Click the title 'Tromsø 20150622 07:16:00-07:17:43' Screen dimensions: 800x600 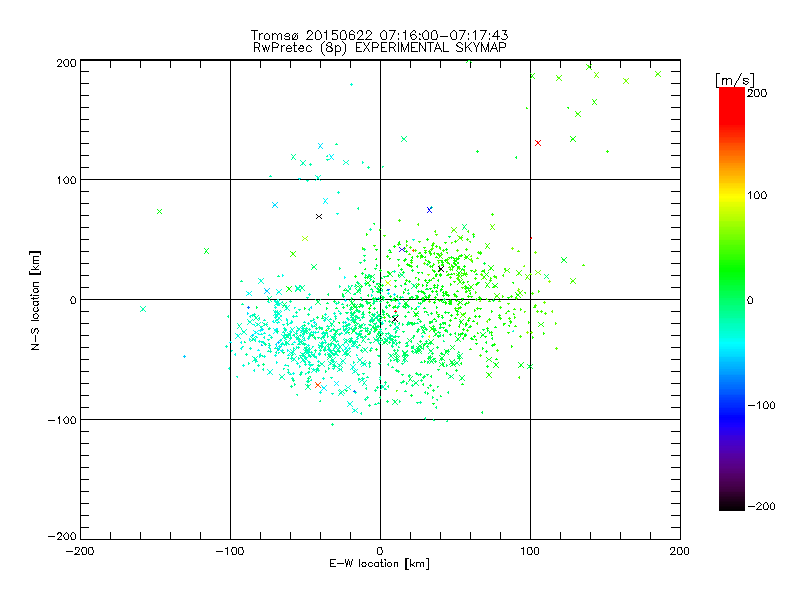point(379,35)
